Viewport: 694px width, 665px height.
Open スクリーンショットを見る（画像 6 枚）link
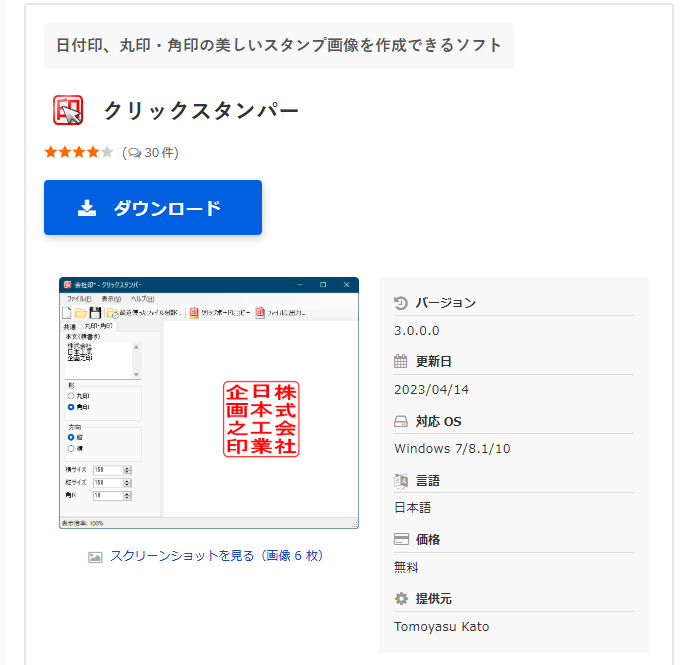point(216,556)
